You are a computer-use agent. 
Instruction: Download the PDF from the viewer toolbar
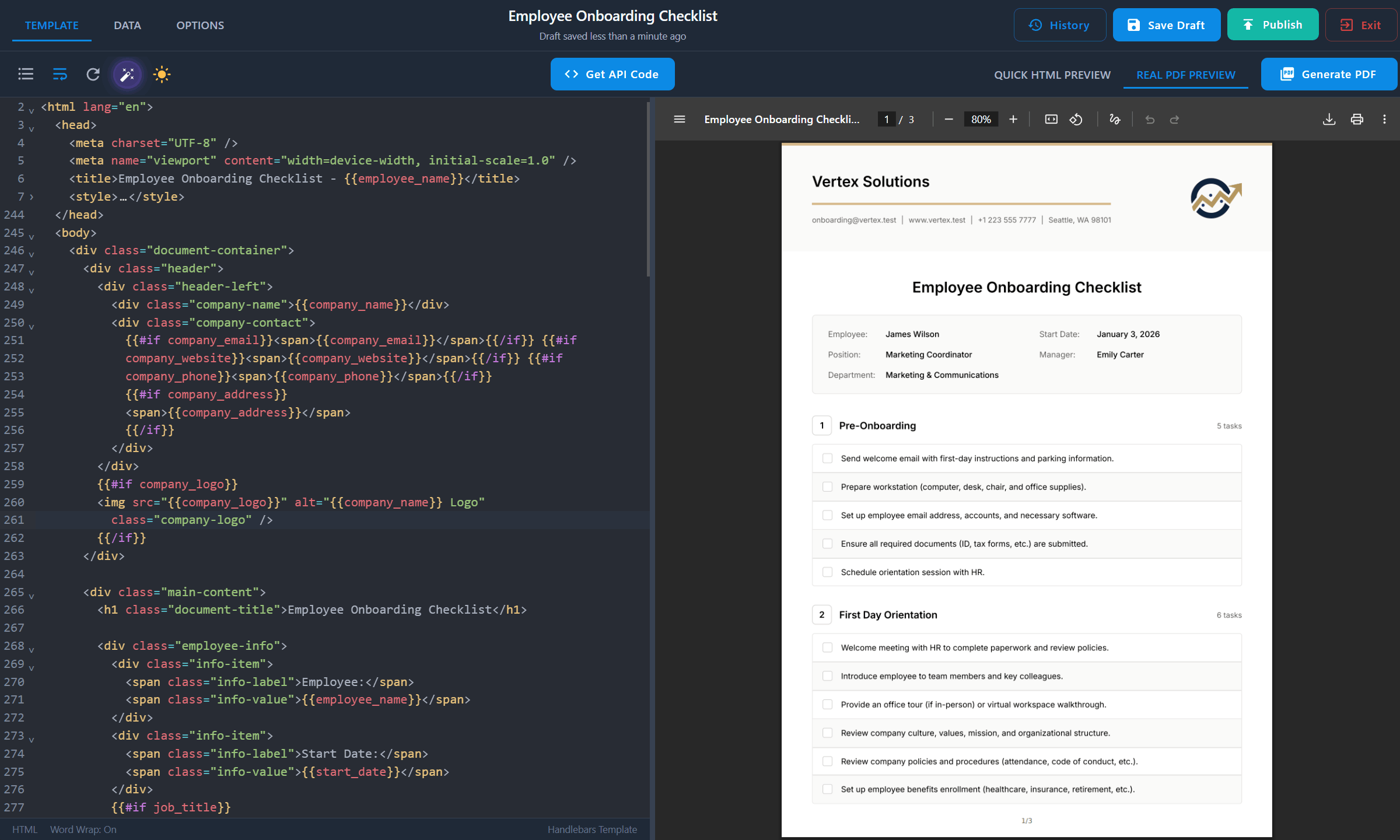[x=1329, y=119]
